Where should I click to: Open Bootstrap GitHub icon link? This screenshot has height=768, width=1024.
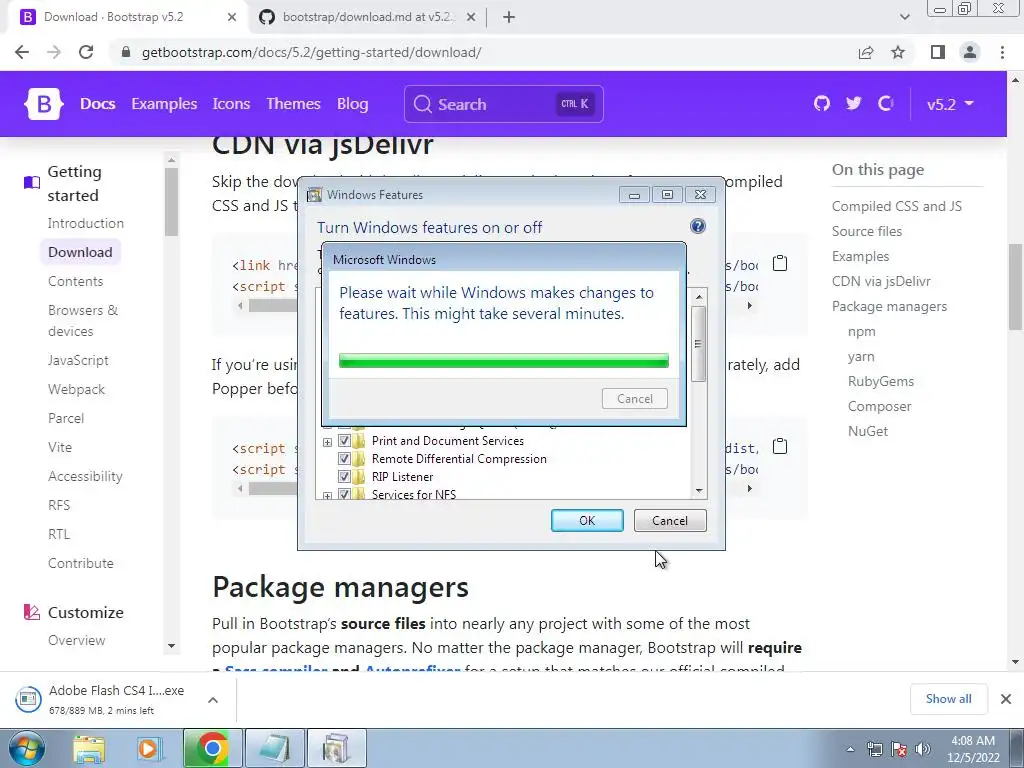point(822,103)
